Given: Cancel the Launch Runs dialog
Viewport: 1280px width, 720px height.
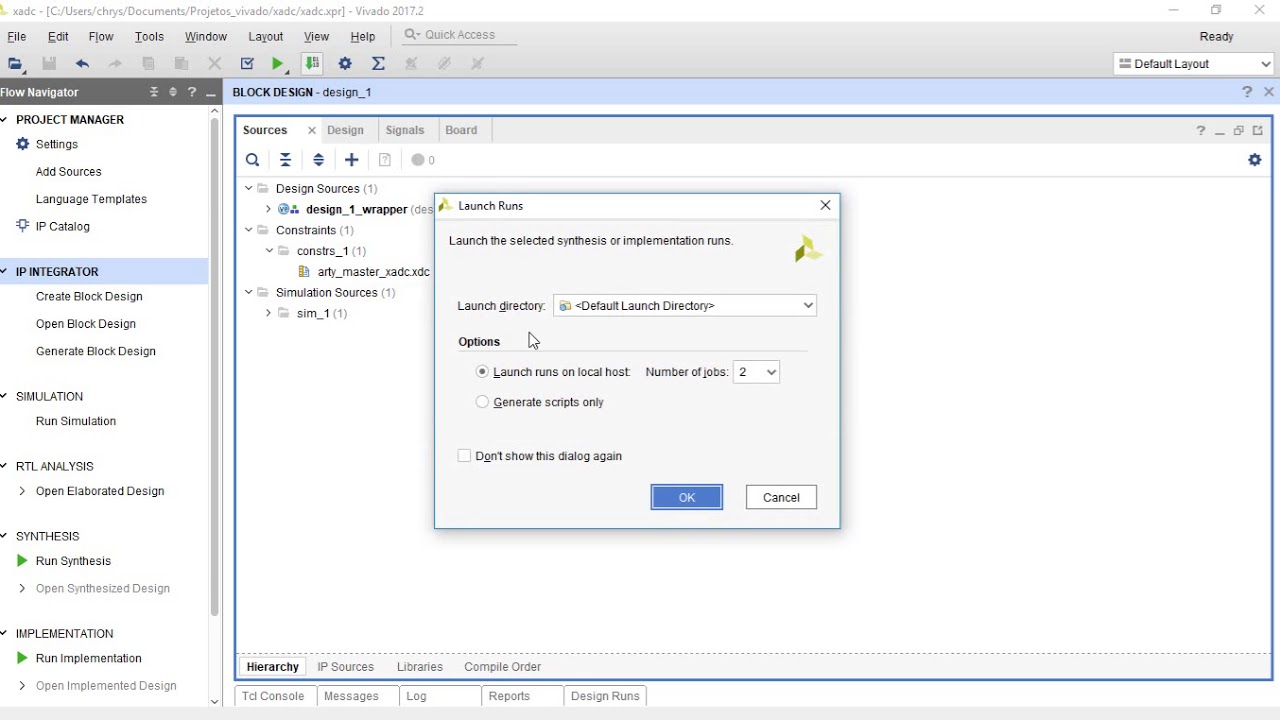Looking at the screenshot, I should [x=781, y=498].
